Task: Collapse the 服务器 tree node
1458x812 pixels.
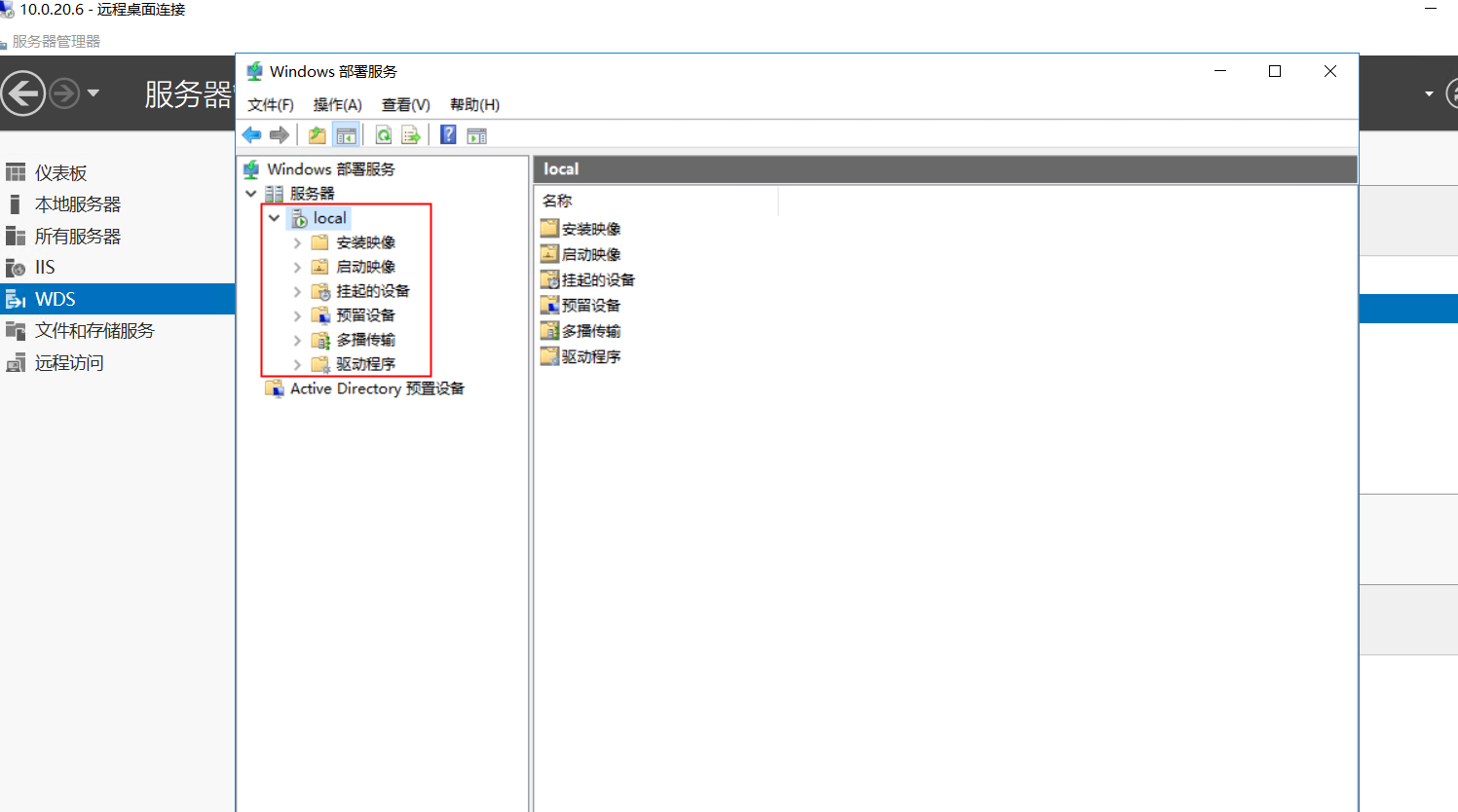Action: pos(251,194)
